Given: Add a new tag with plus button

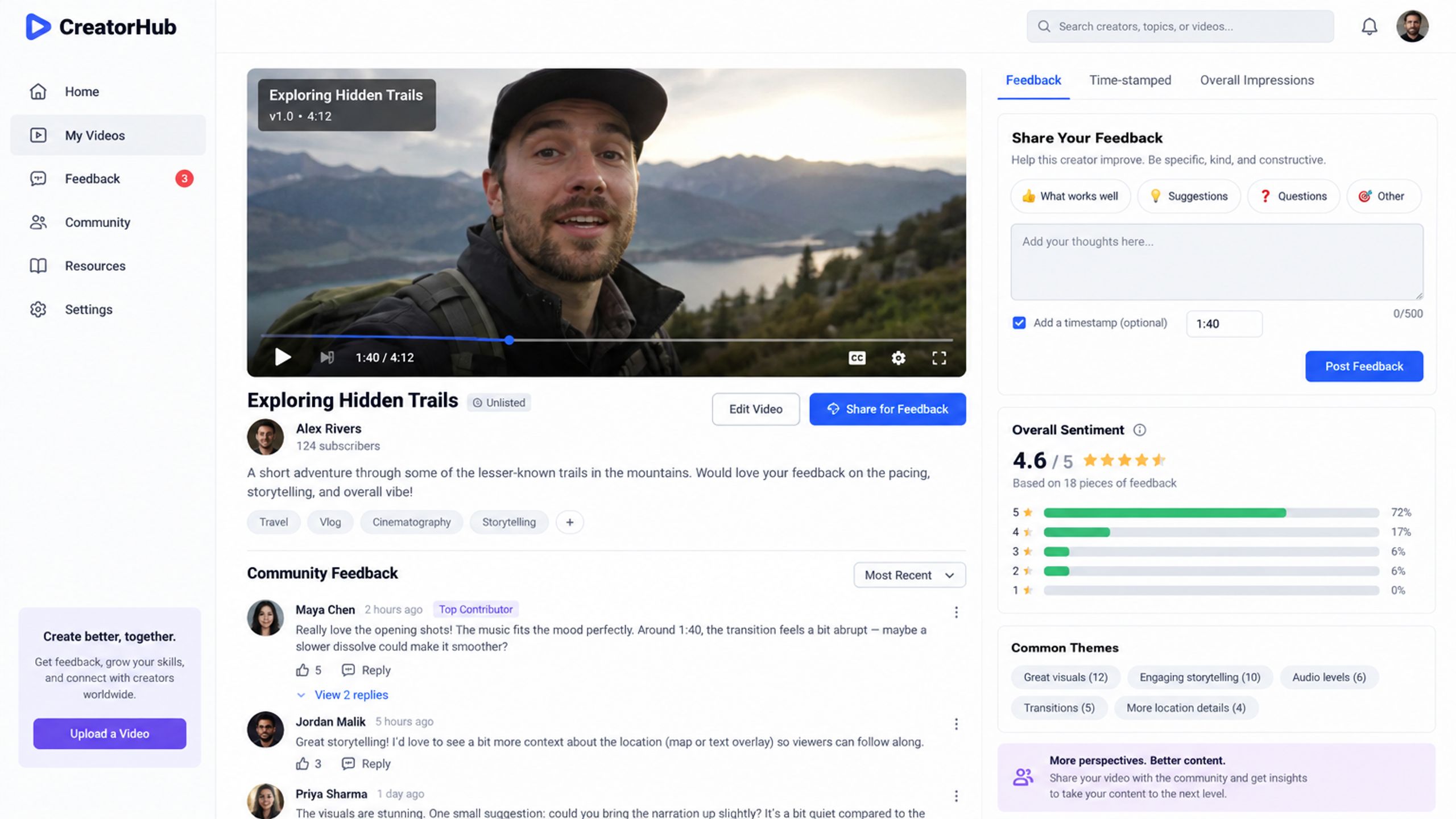Looking at the screenshot, I should 569,522.
